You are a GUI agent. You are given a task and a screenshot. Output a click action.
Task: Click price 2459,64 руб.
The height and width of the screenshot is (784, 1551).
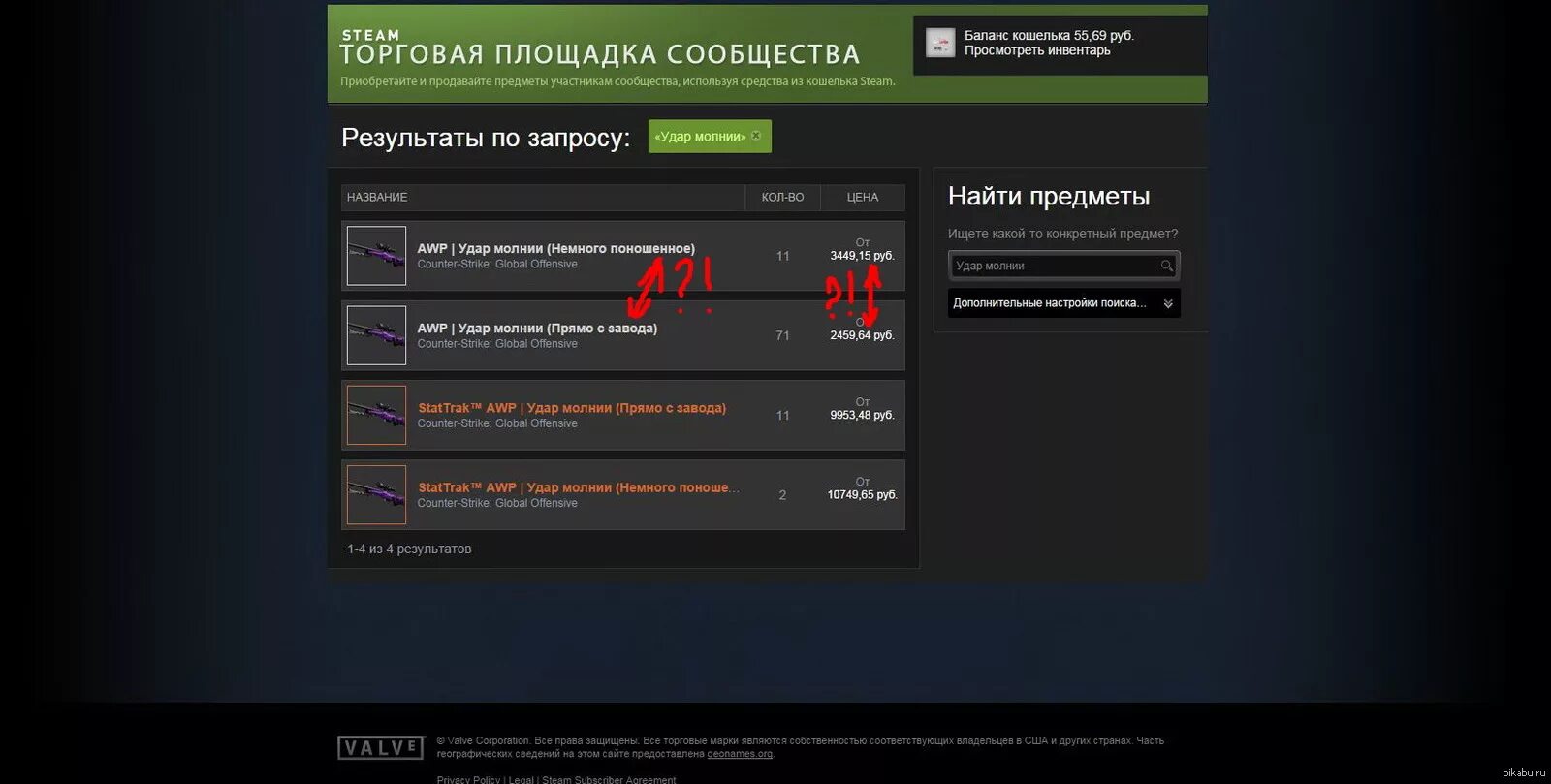[x=862, y=335]
